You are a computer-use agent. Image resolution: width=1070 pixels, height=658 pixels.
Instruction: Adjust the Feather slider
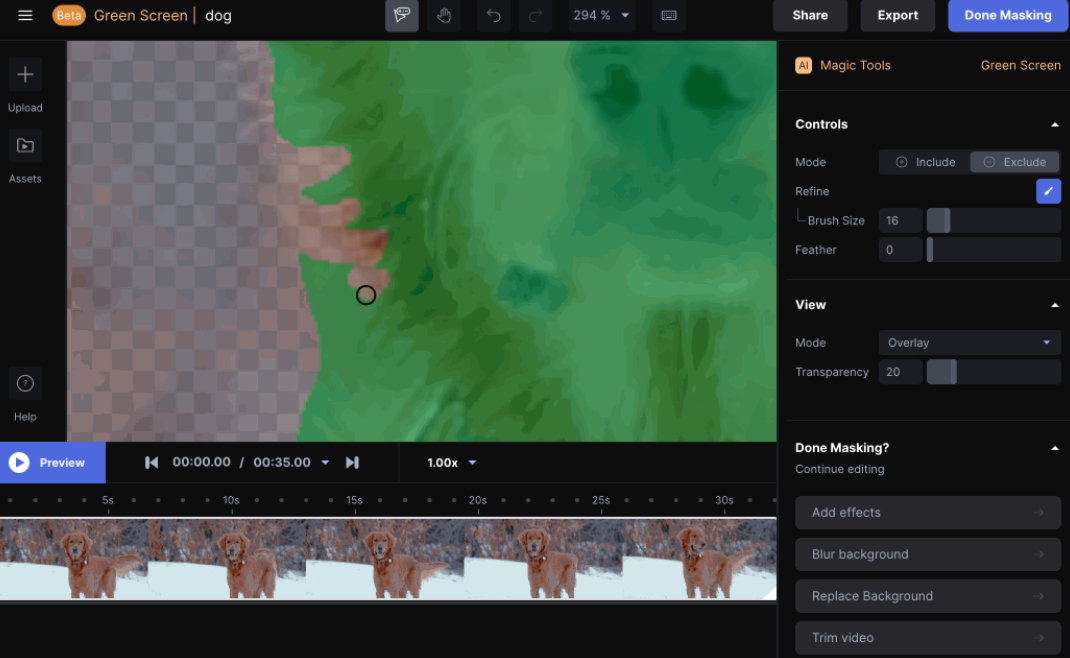point(994,250)
